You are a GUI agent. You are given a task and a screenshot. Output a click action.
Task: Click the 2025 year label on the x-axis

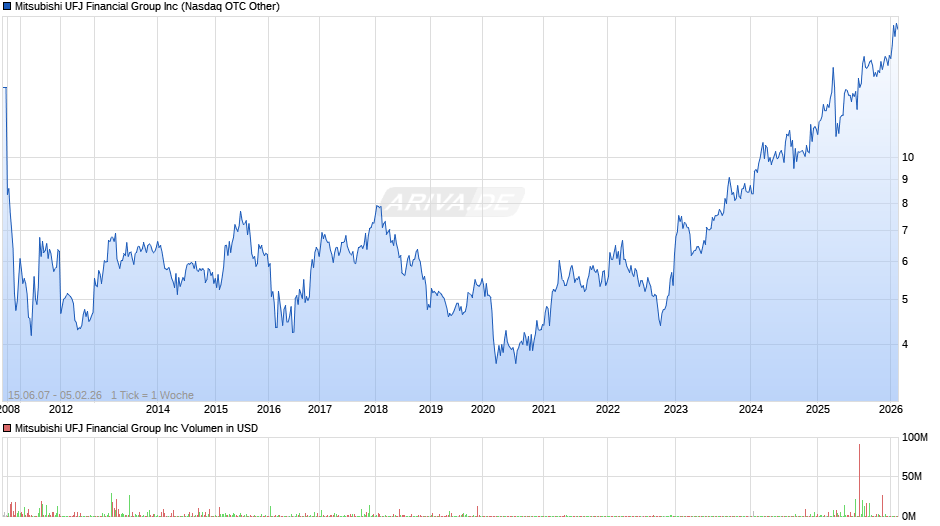[x=818, y=409]
